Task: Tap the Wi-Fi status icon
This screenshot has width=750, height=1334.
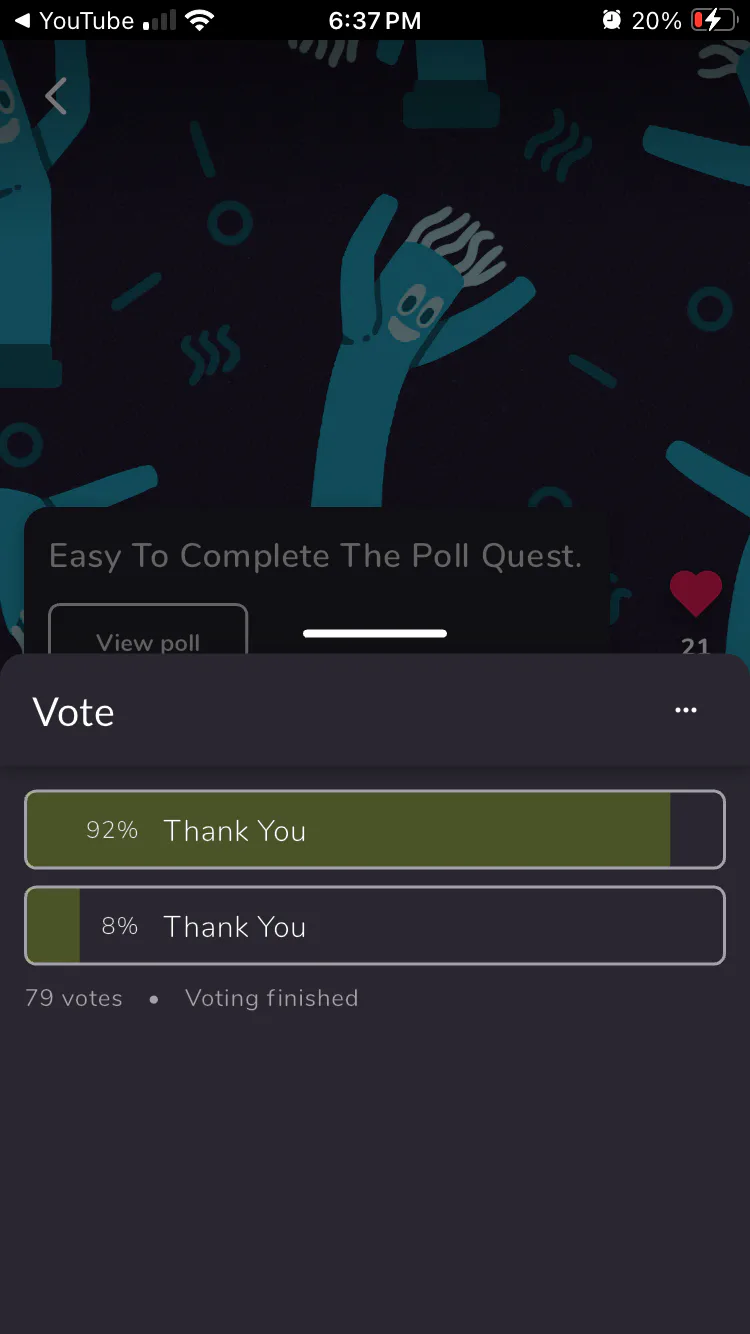Action: [200, 20]
